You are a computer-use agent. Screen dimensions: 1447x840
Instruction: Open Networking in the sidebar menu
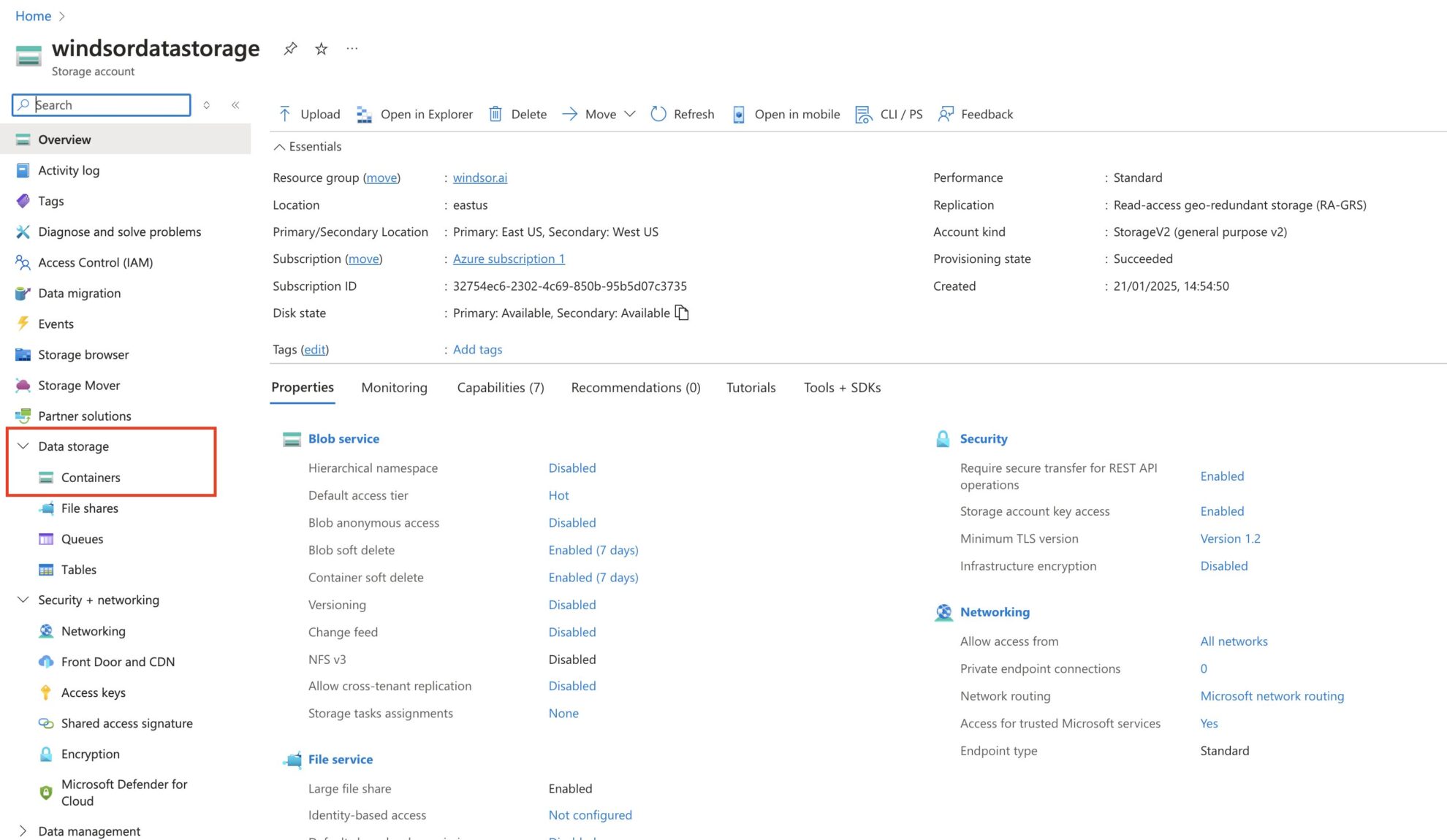click(x=93, y=630)
